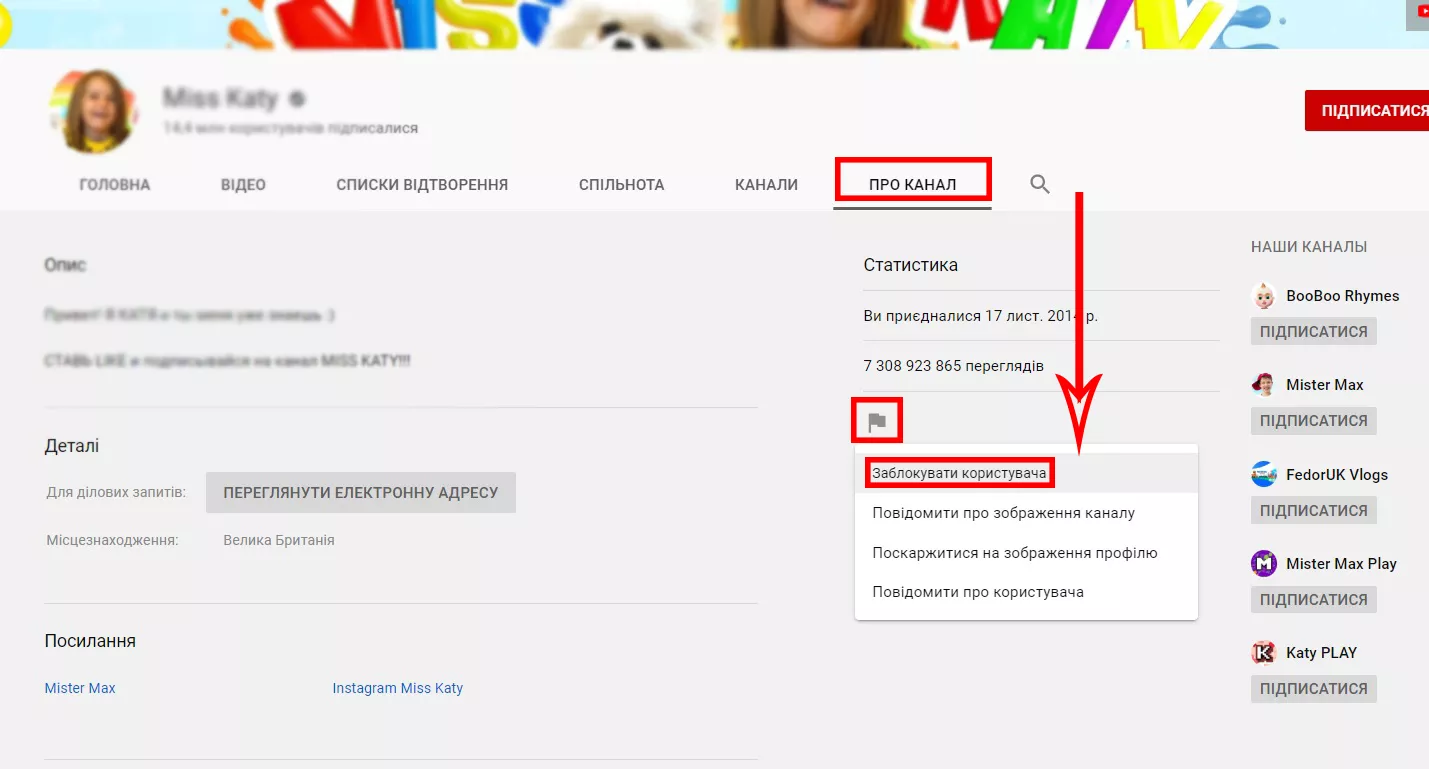Screen dimensions: 1429x769
Task: Click the FedorUK Vlogs channel name
Action: coord(1337,474)
